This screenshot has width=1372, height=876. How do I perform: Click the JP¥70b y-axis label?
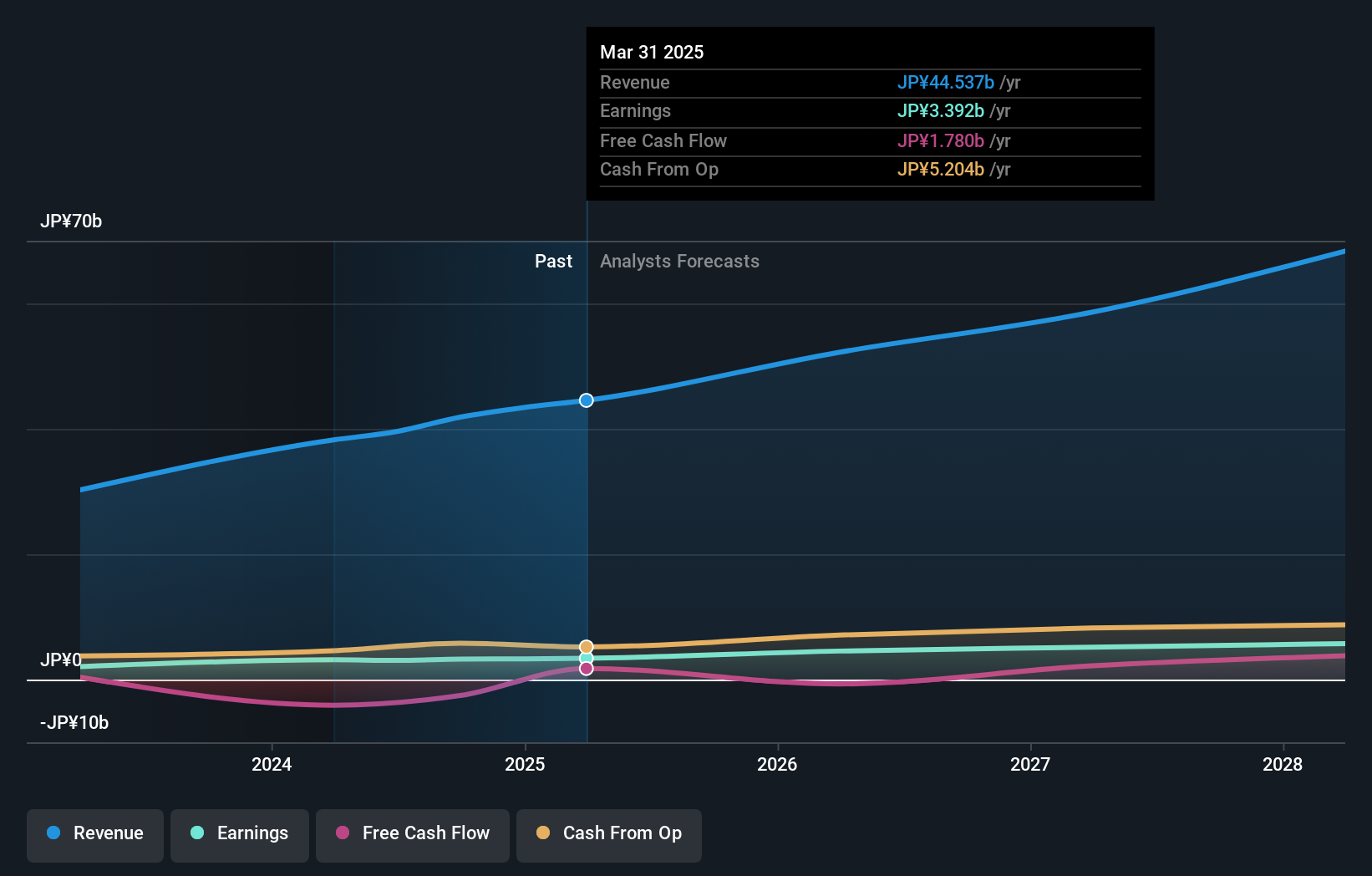point(71,222)
